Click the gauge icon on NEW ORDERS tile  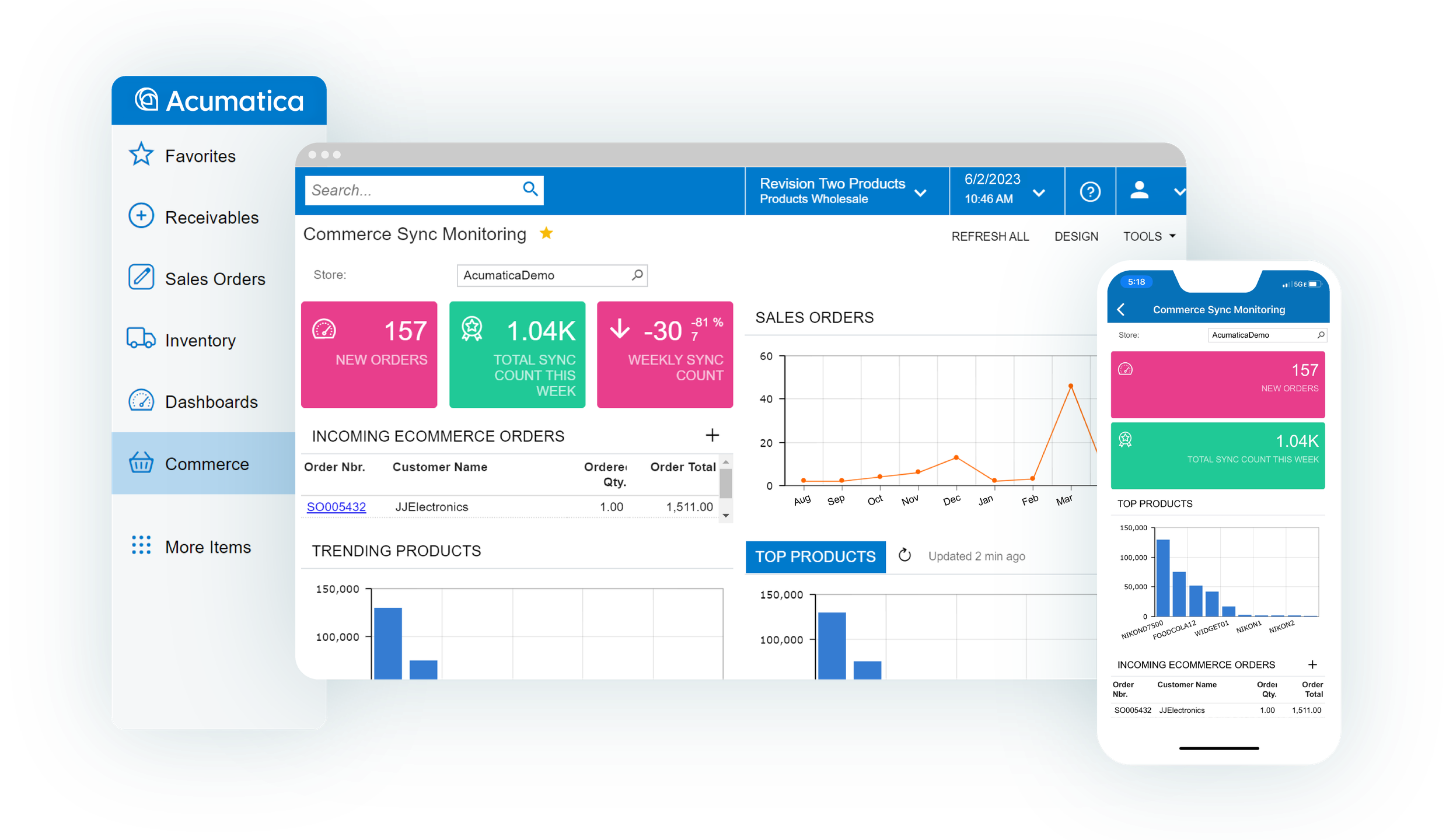click(324, 330)
